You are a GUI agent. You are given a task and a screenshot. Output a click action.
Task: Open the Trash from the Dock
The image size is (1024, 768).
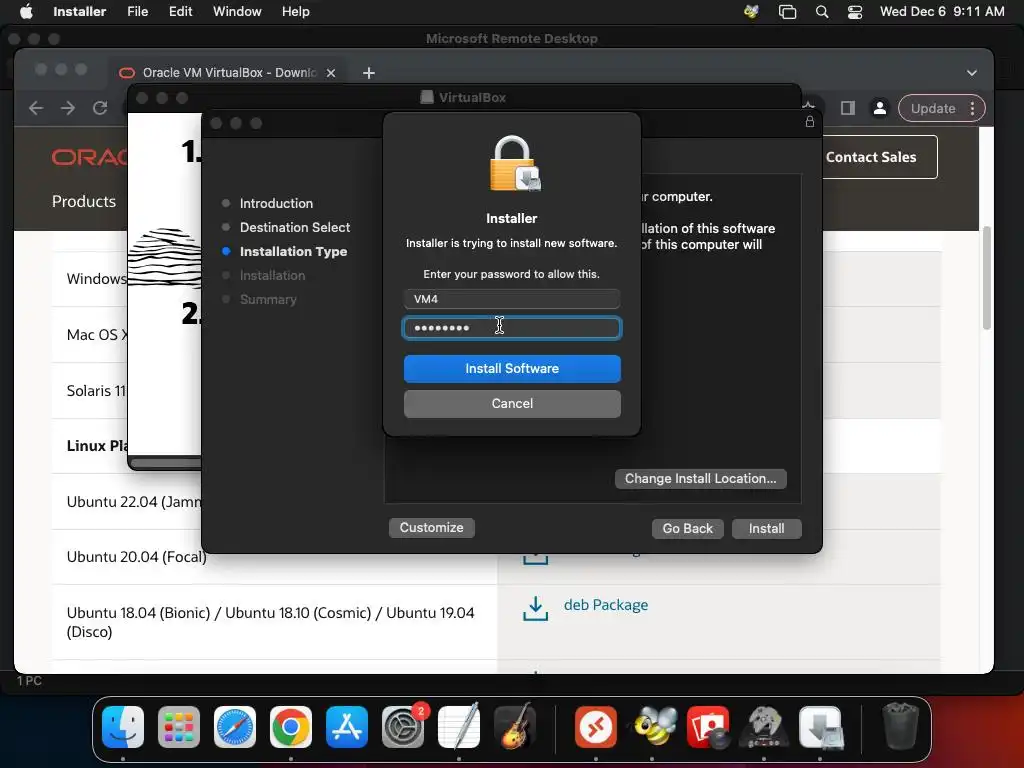coord(901,726)
